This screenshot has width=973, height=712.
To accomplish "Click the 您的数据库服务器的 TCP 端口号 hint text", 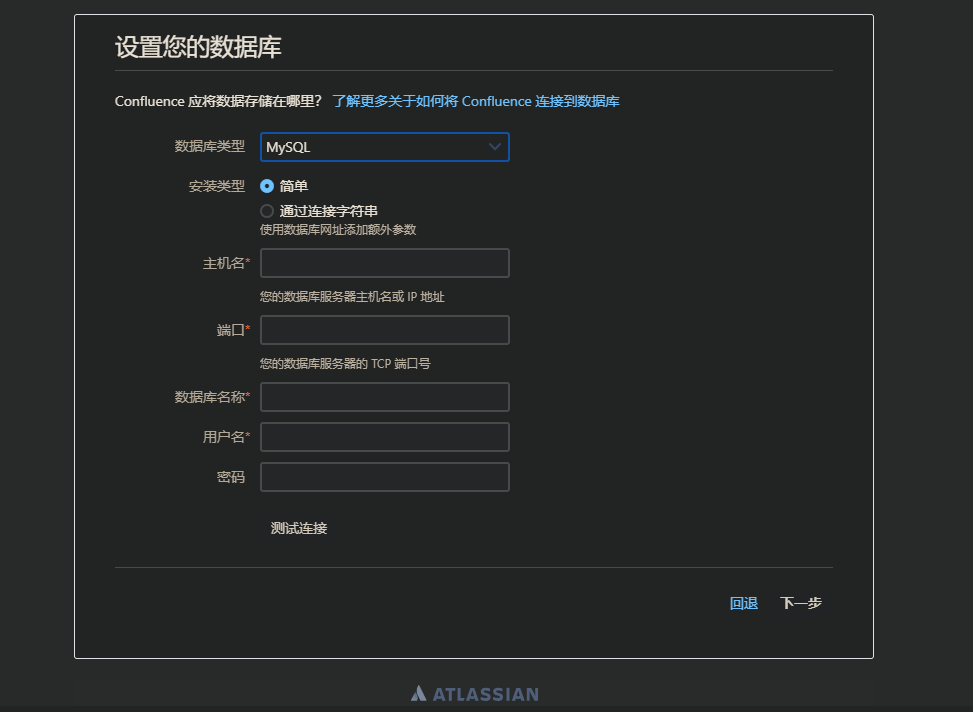I will pos(345,364).
